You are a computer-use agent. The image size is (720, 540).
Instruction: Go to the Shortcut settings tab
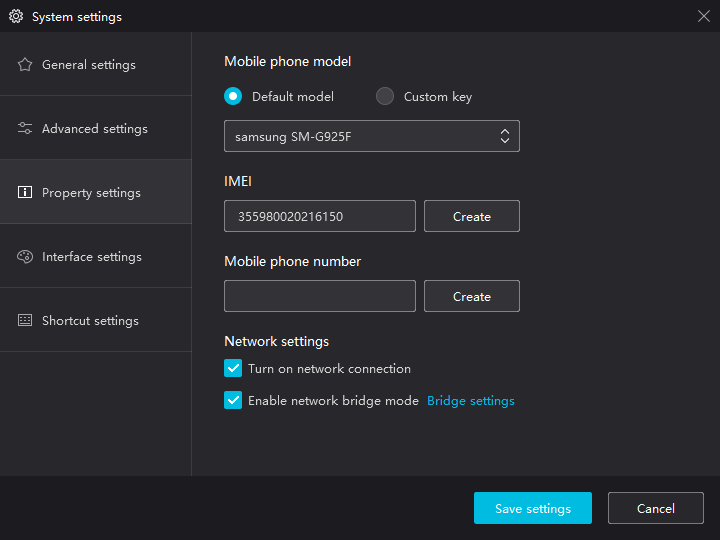point(90,321)
